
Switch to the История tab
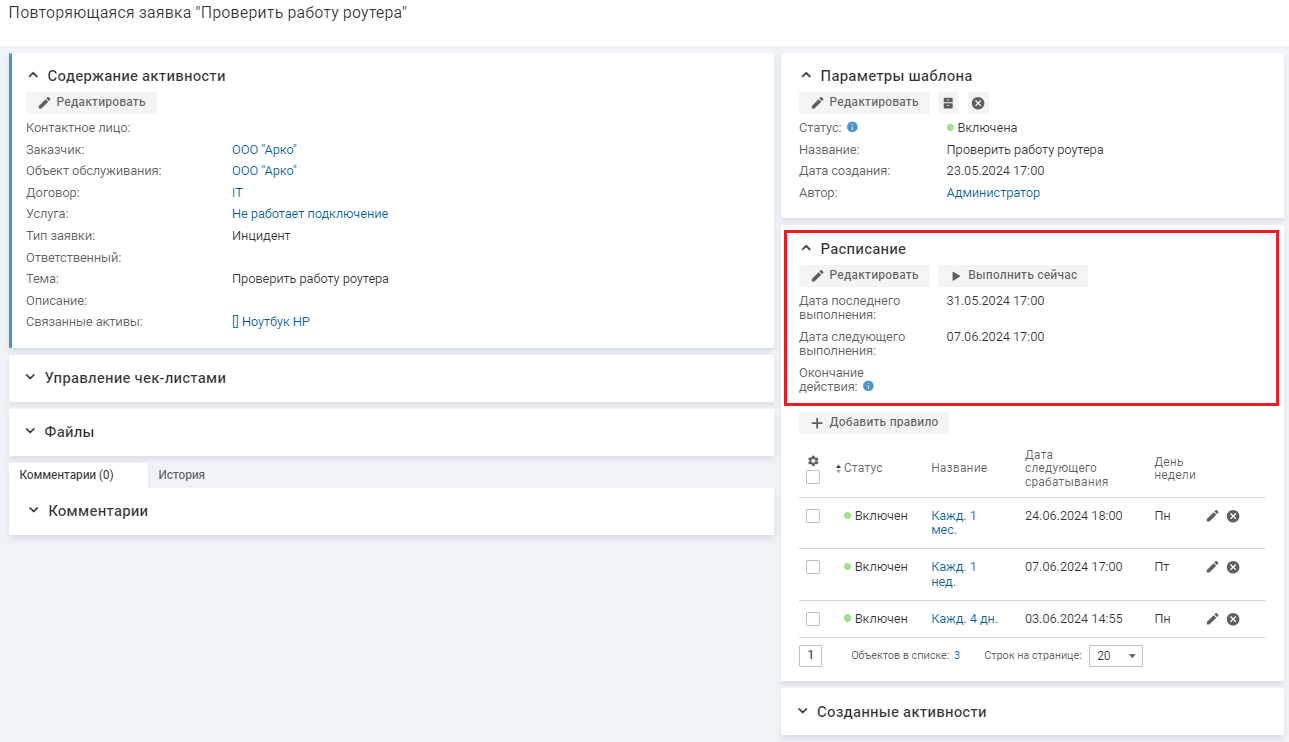pos(181,475)
